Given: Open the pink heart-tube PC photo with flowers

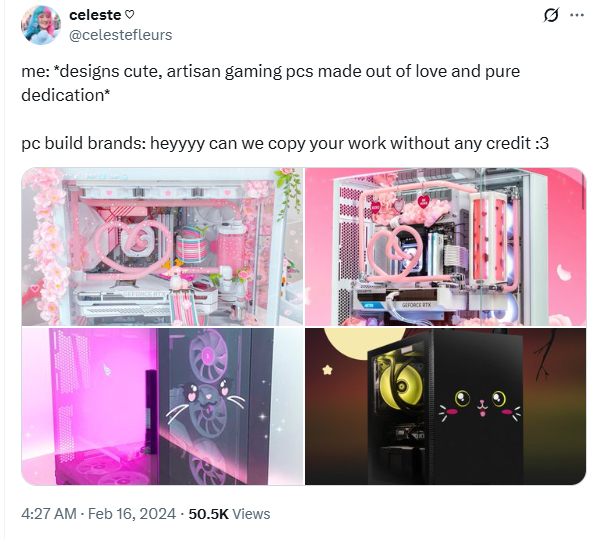Looking at the screenshot, I should [x=163, y=246].
